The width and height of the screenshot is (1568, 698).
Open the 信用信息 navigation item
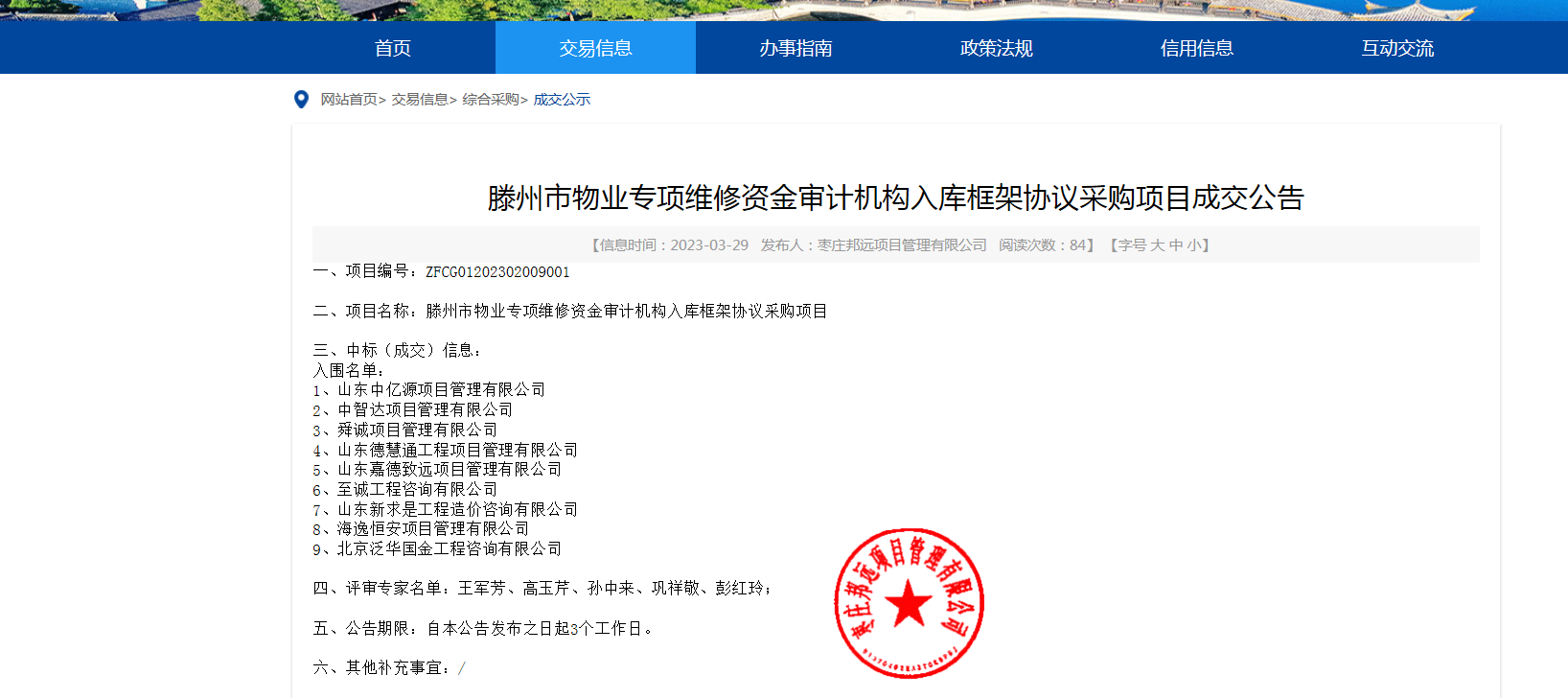[x=1197, y=48]
